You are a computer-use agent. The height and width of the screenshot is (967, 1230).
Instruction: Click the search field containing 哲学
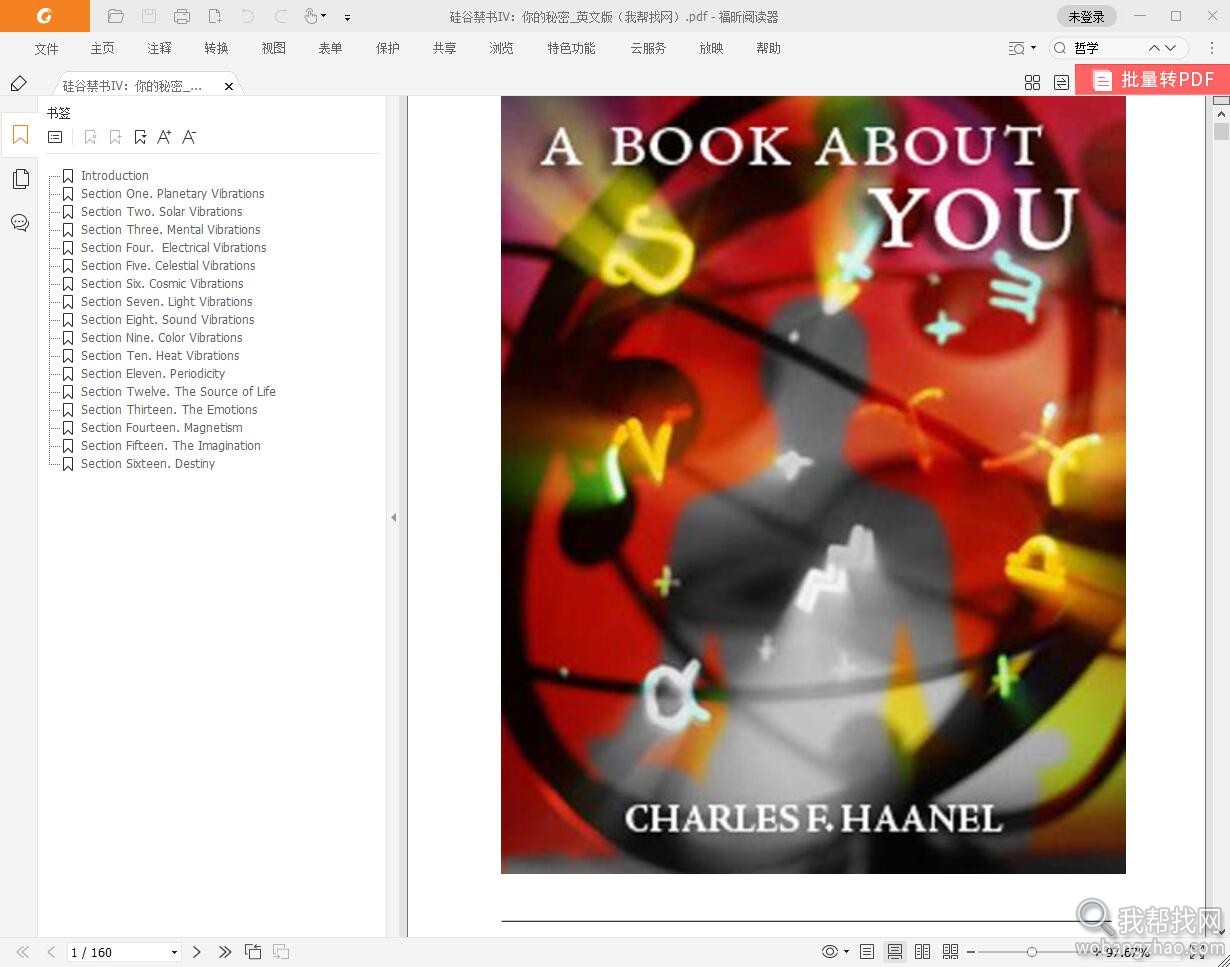click(x=1107, y=48)
